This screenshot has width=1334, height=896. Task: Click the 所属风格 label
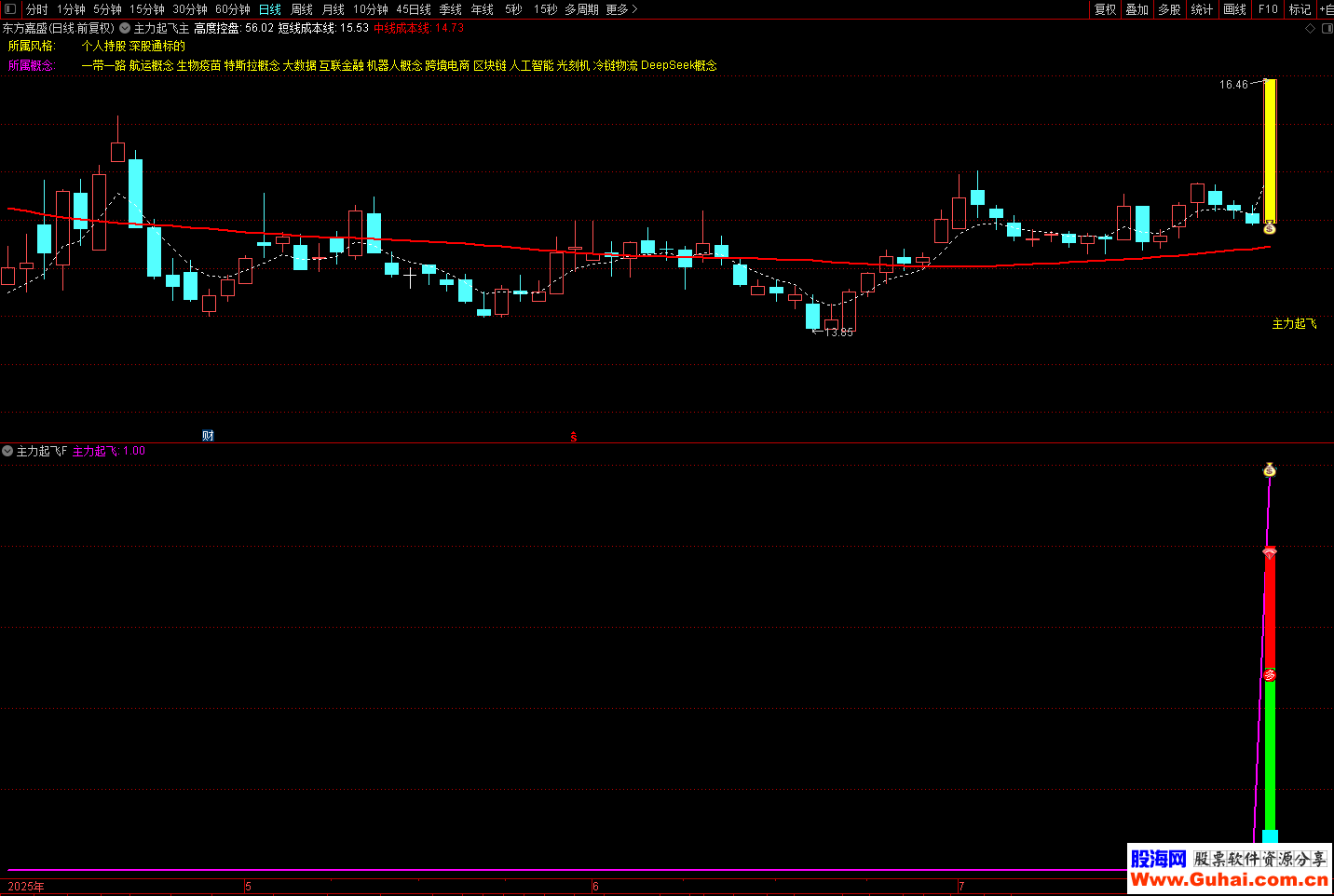32,46
